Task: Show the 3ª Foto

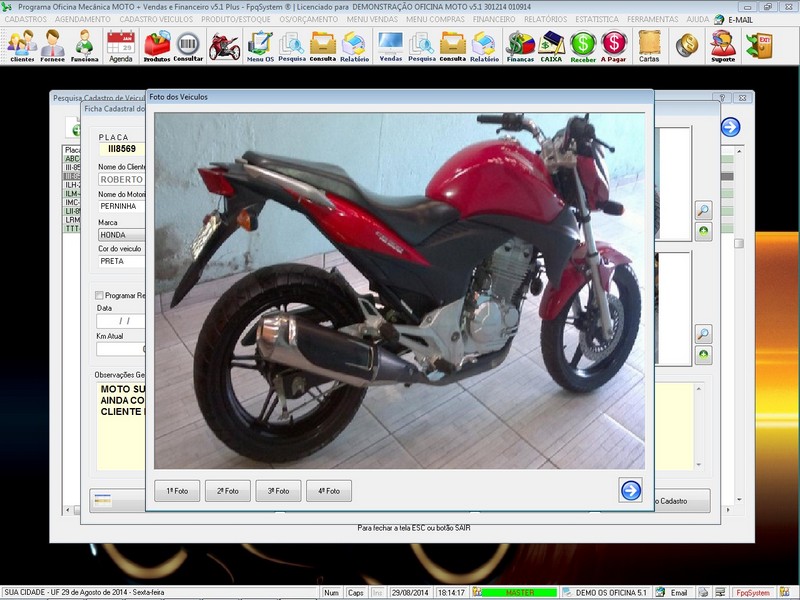Action: point(278,491)
